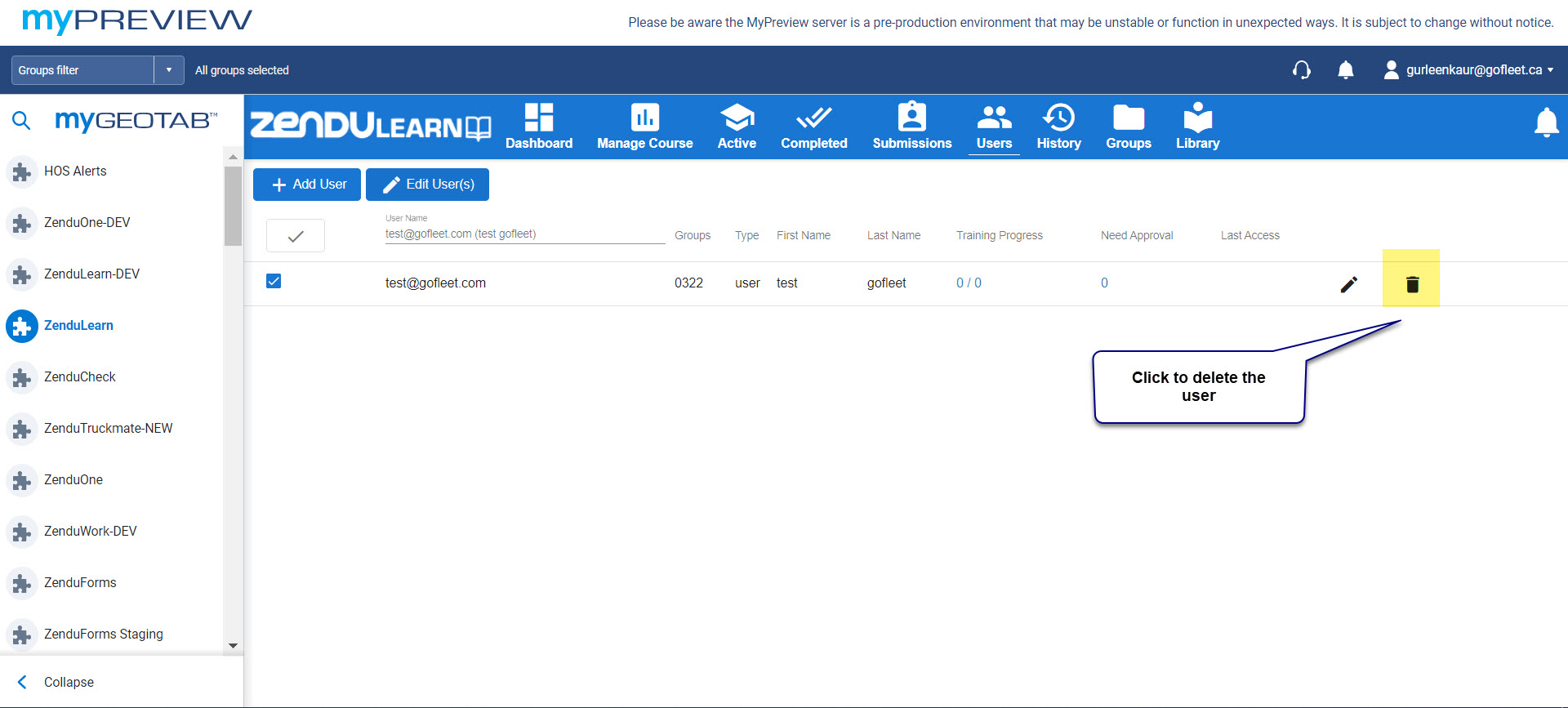Open ZenduLearn-DEV in the sidebar
Viewport: 1568px width, 708px height.
pos(91,274)
